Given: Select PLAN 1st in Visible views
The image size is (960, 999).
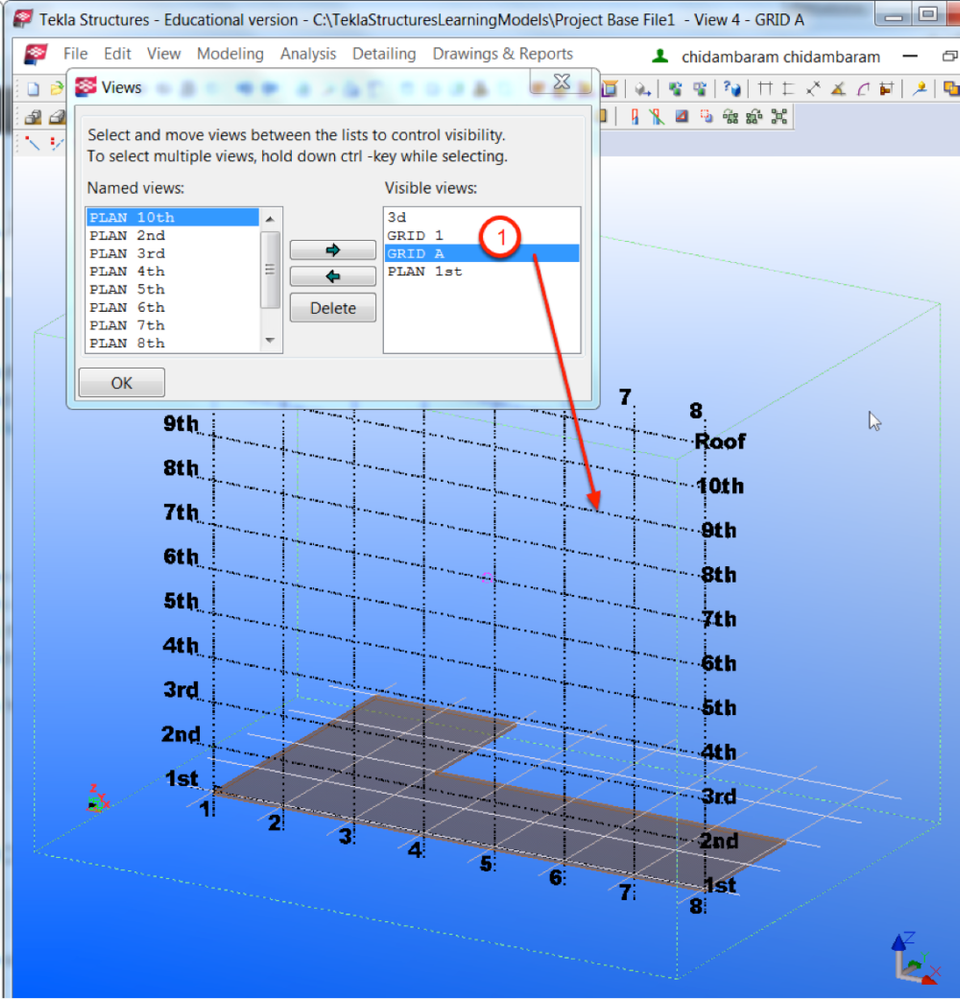Looking at the screenshot, I should click(x=424, y=272).
